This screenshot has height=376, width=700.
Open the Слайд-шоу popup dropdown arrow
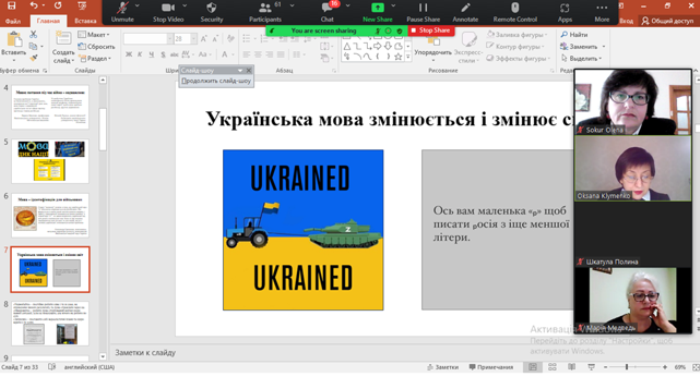pos(240,71)
